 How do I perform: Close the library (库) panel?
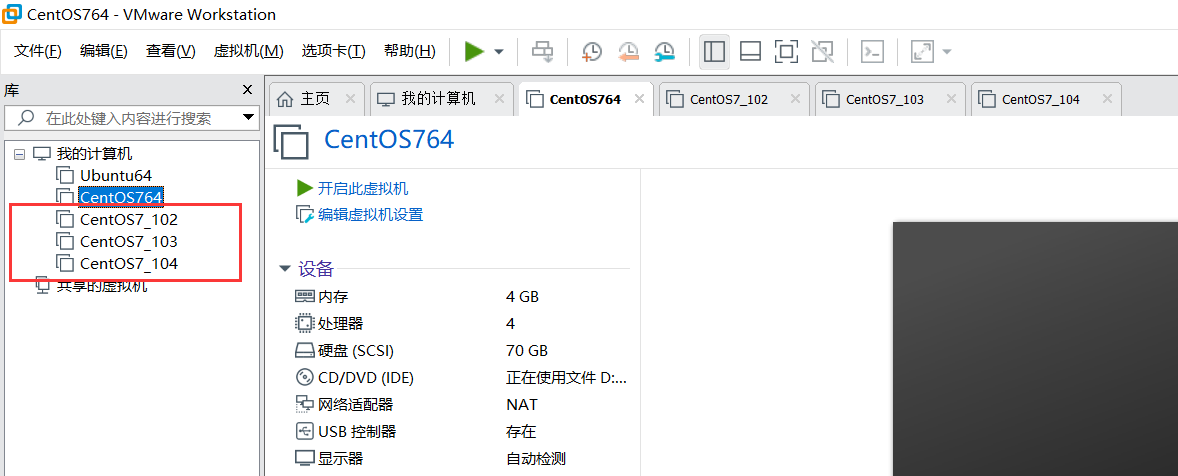click(247, 90)
